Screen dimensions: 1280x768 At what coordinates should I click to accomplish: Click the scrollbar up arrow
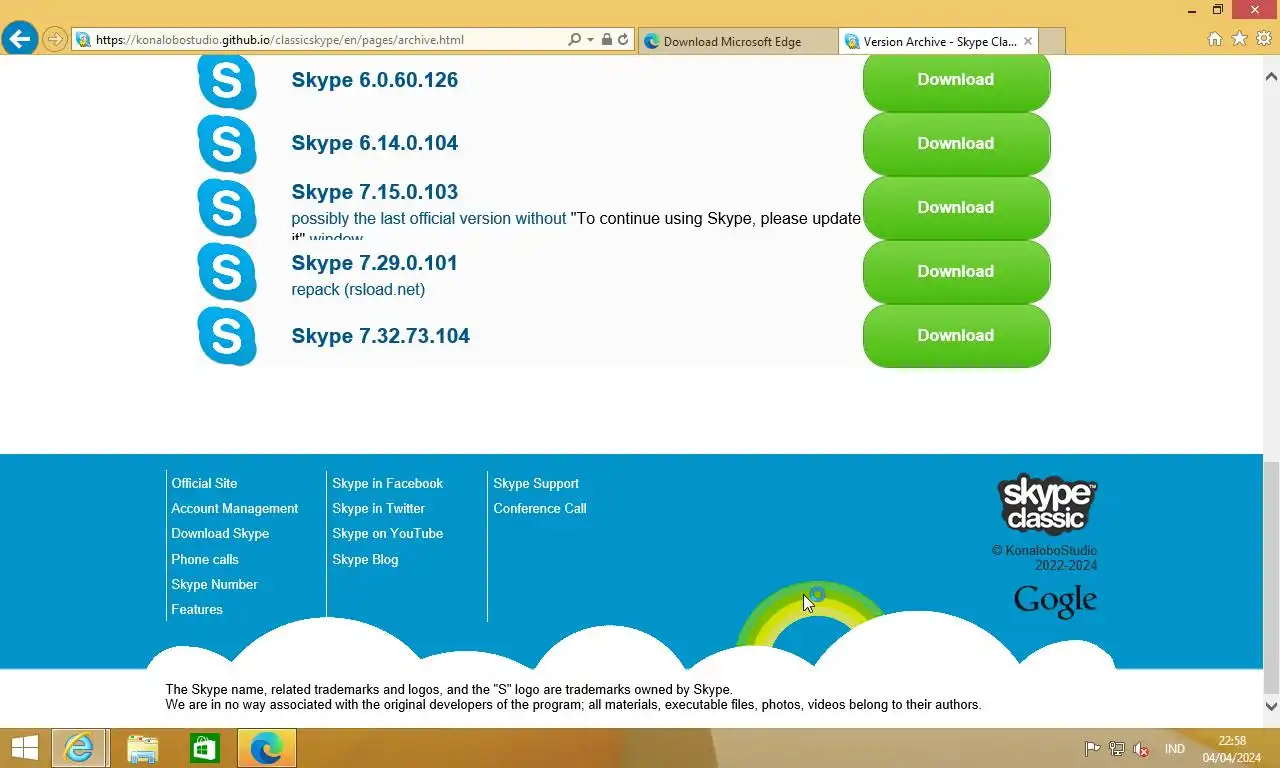click(1271, 77)
